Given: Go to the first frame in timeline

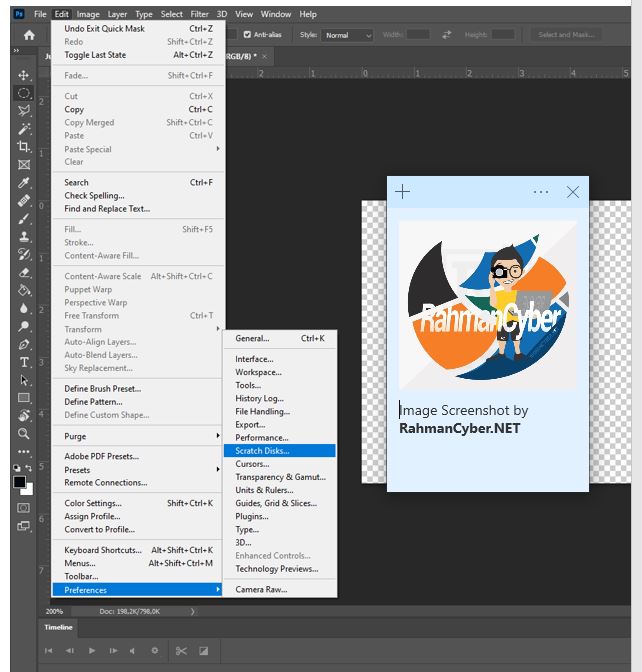Looking at the screenshot, I should pos(48,651).
